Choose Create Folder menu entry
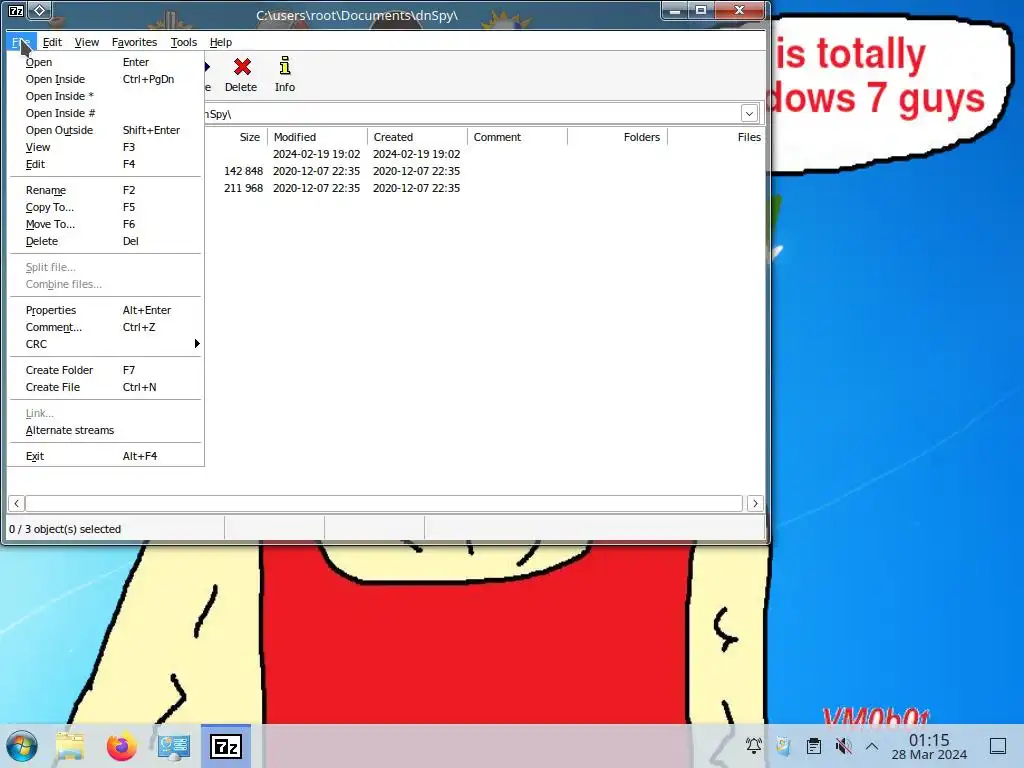Image resolution: width=1024 pixels, height=768 pixels. [x=106, y=370]
